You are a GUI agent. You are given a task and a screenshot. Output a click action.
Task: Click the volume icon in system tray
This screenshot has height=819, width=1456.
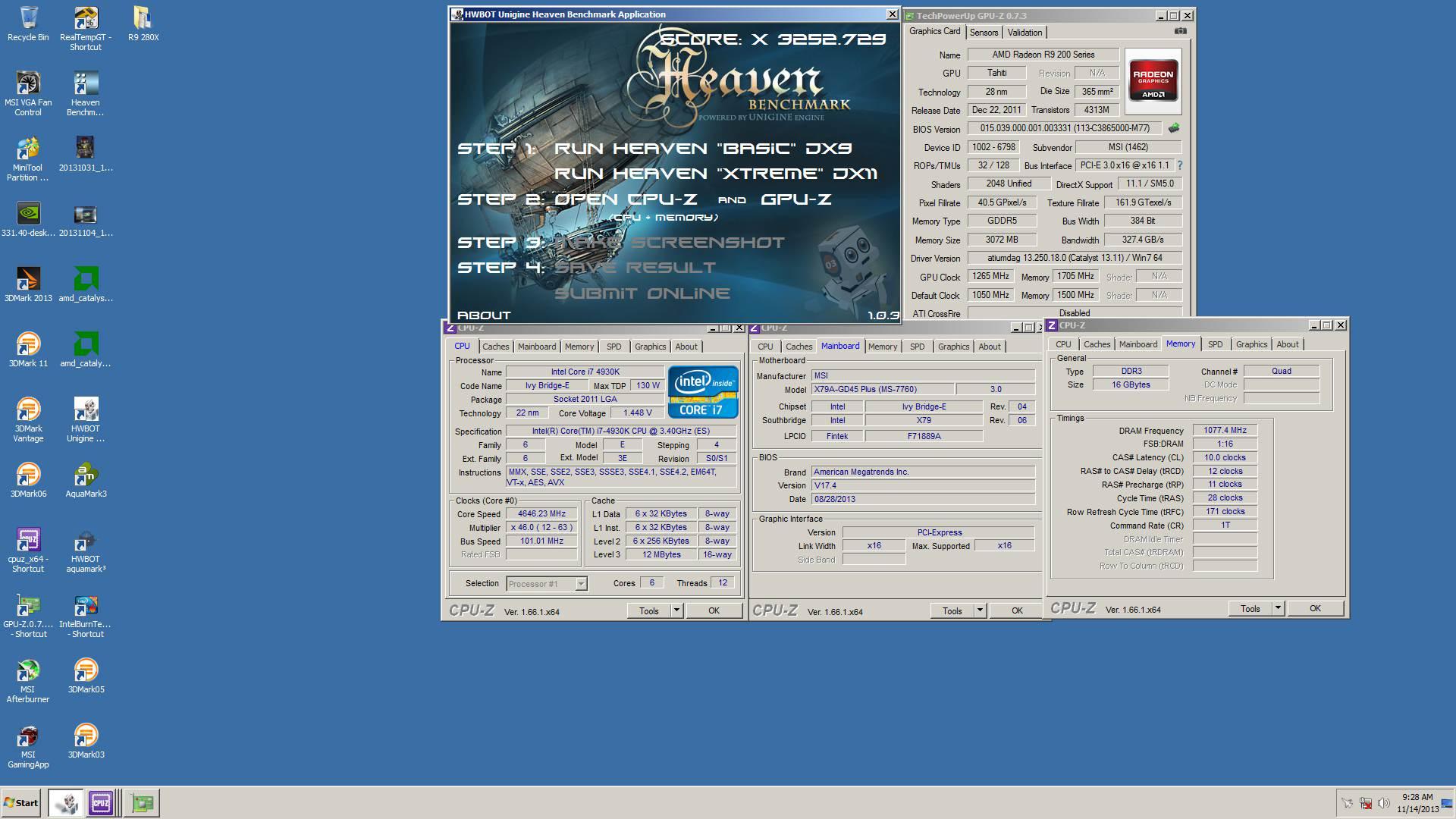point(1384,803)
